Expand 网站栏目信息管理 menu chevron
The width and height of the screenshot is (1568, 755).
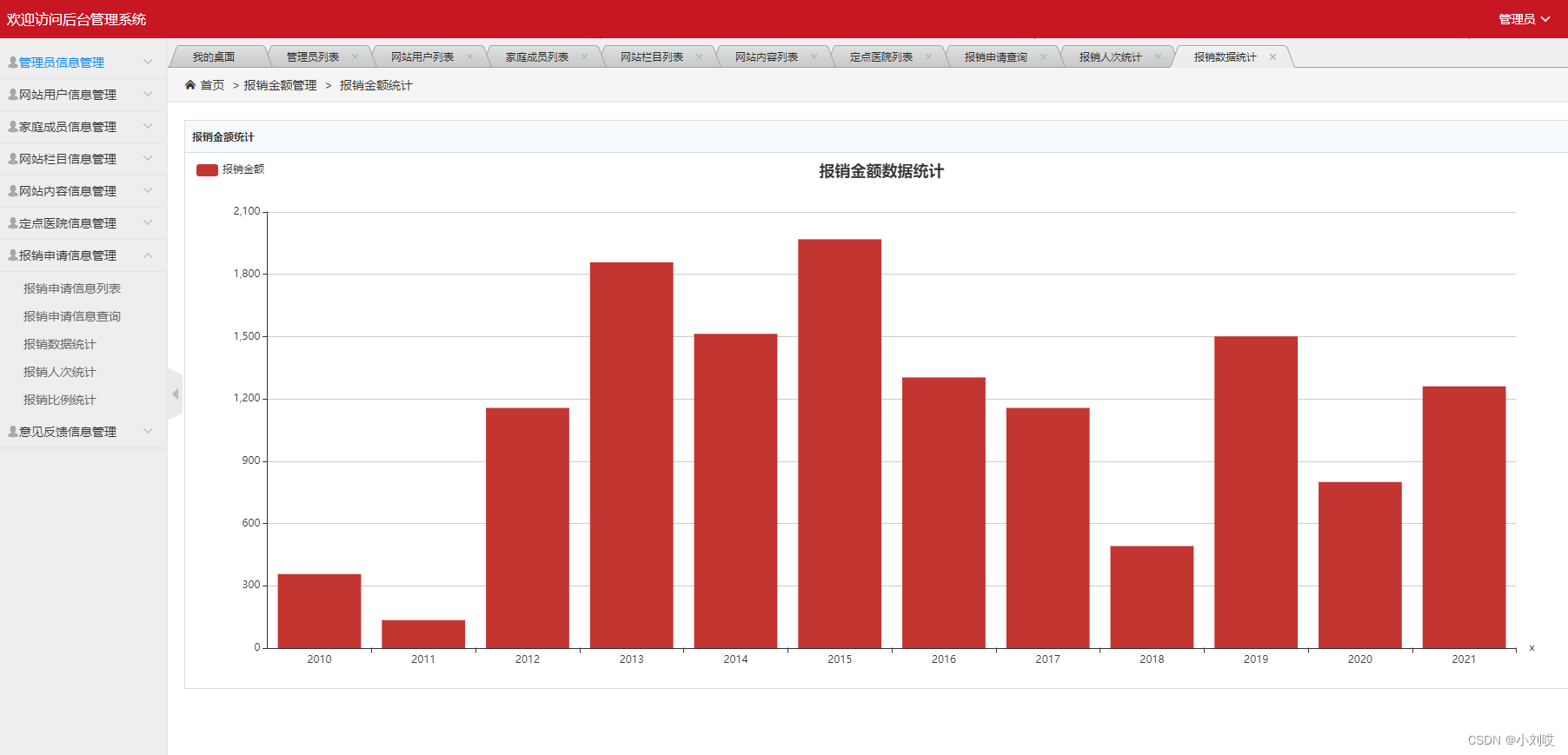[x=148, y=158]
